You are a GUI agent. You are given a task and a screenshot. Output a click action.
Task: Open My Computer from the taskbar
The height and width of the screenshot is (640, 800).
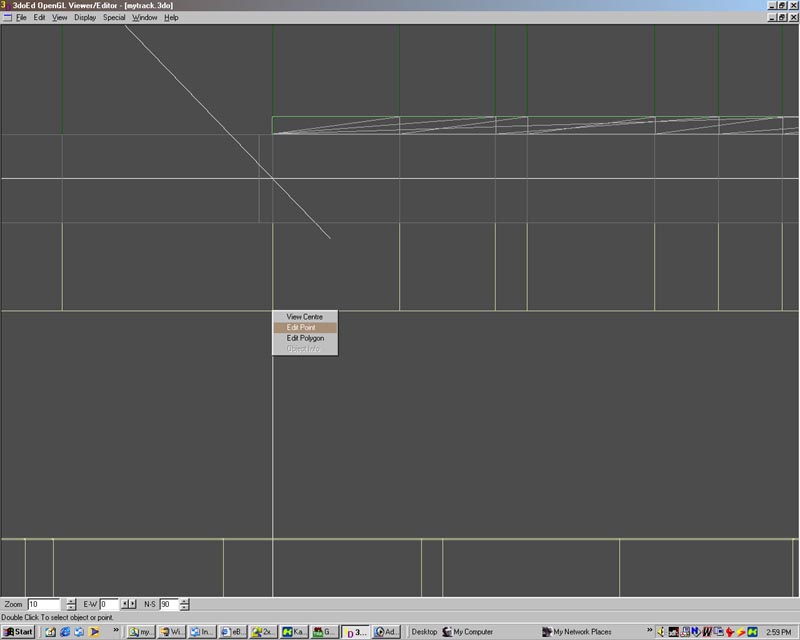467,632
